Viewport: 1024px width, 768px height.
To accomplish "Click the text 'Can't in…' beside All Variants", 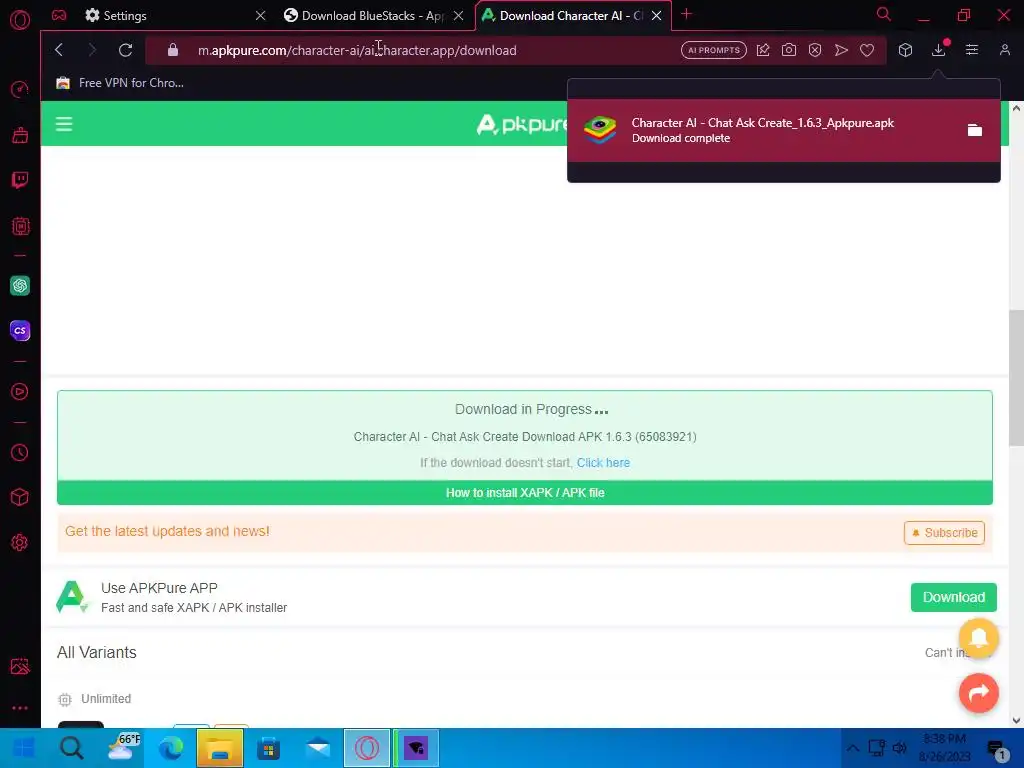I will point(946,652).
